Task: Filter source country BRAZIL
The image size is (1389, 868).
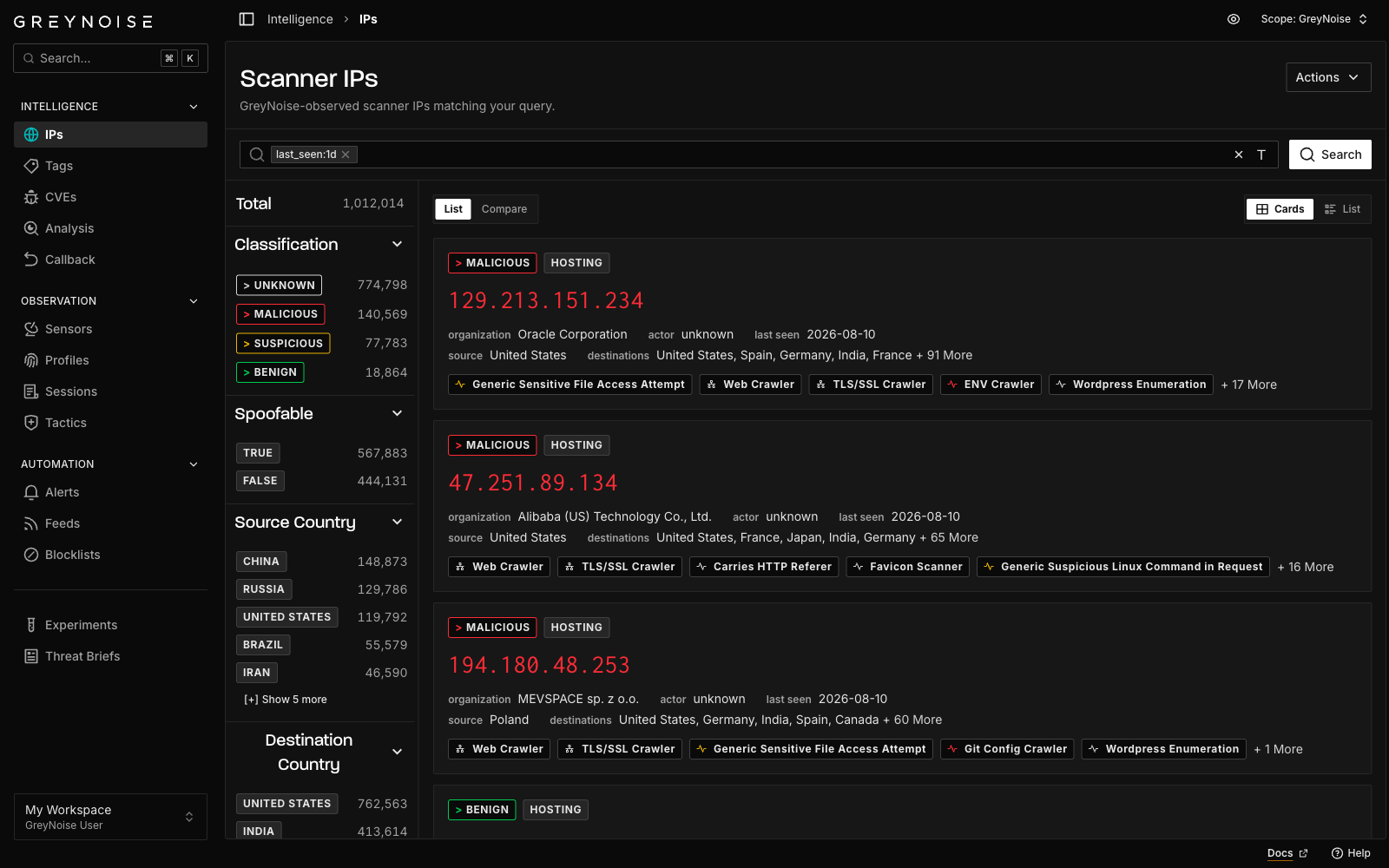Action: point(263,645)
